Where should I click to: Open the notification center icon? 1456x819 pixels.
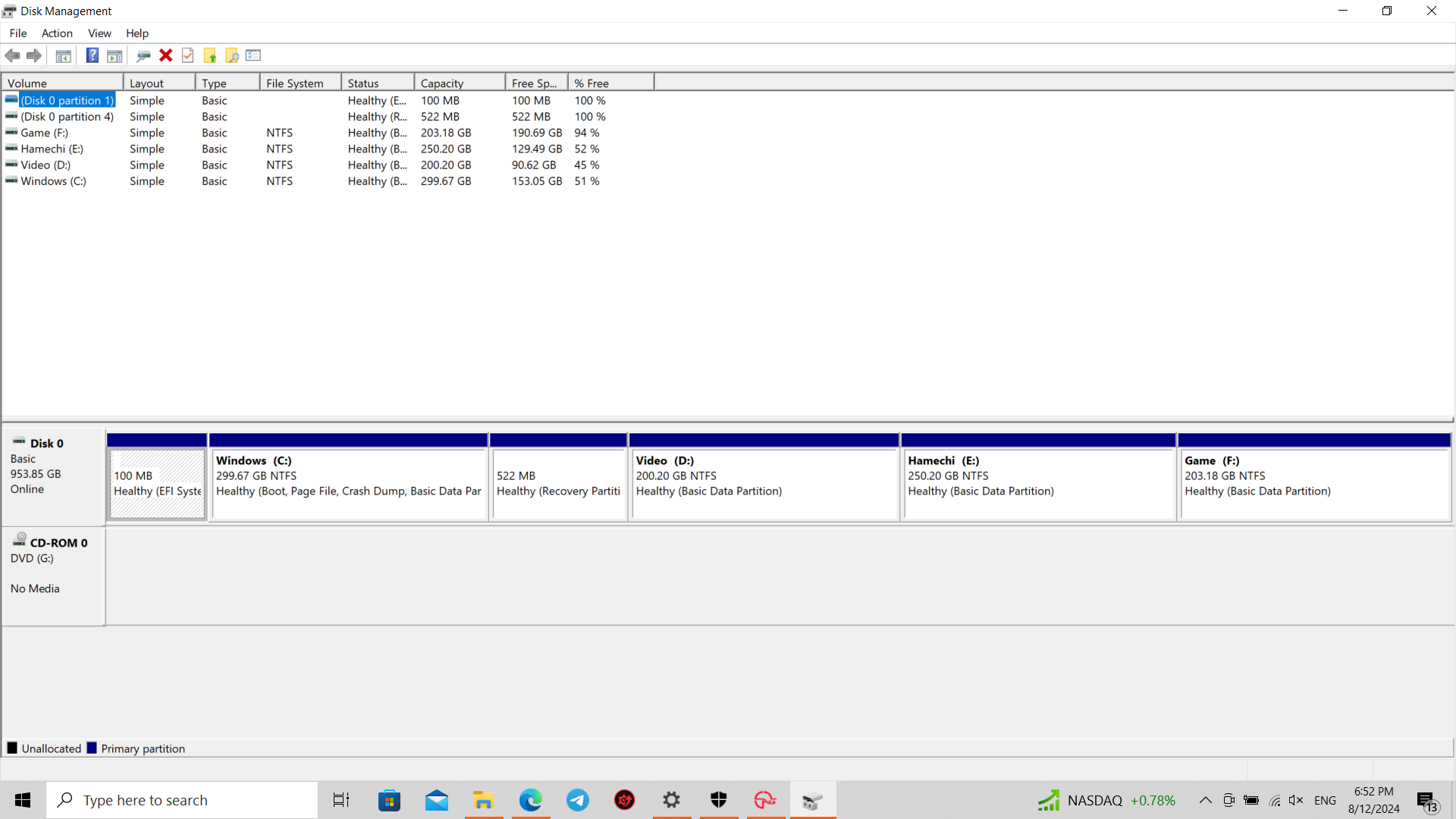click(x=1427, y=801)
